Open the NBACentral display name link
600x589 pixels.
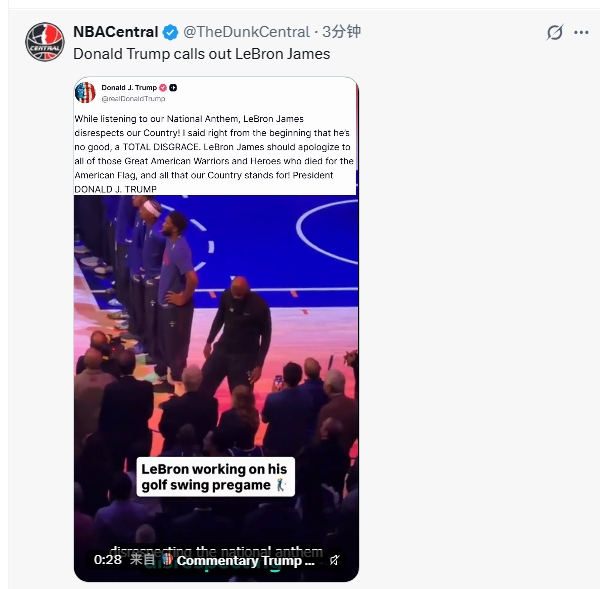(116, 32)
